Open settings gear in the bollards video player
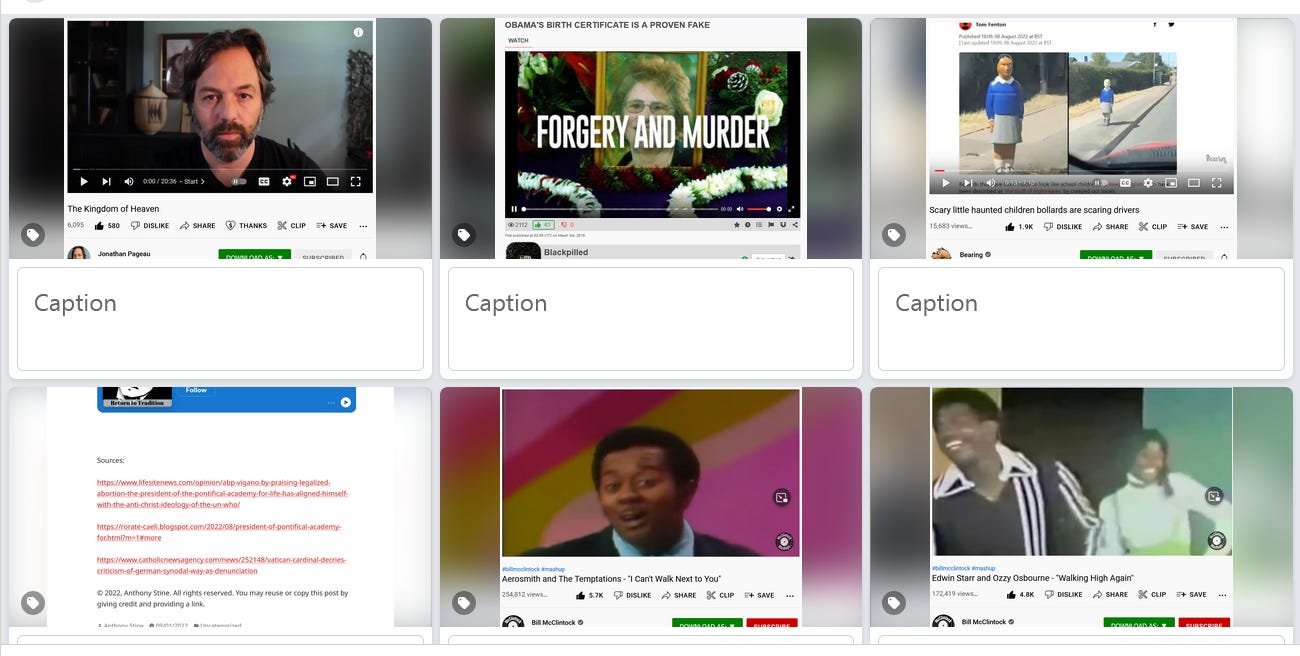 pos(1148,183)
